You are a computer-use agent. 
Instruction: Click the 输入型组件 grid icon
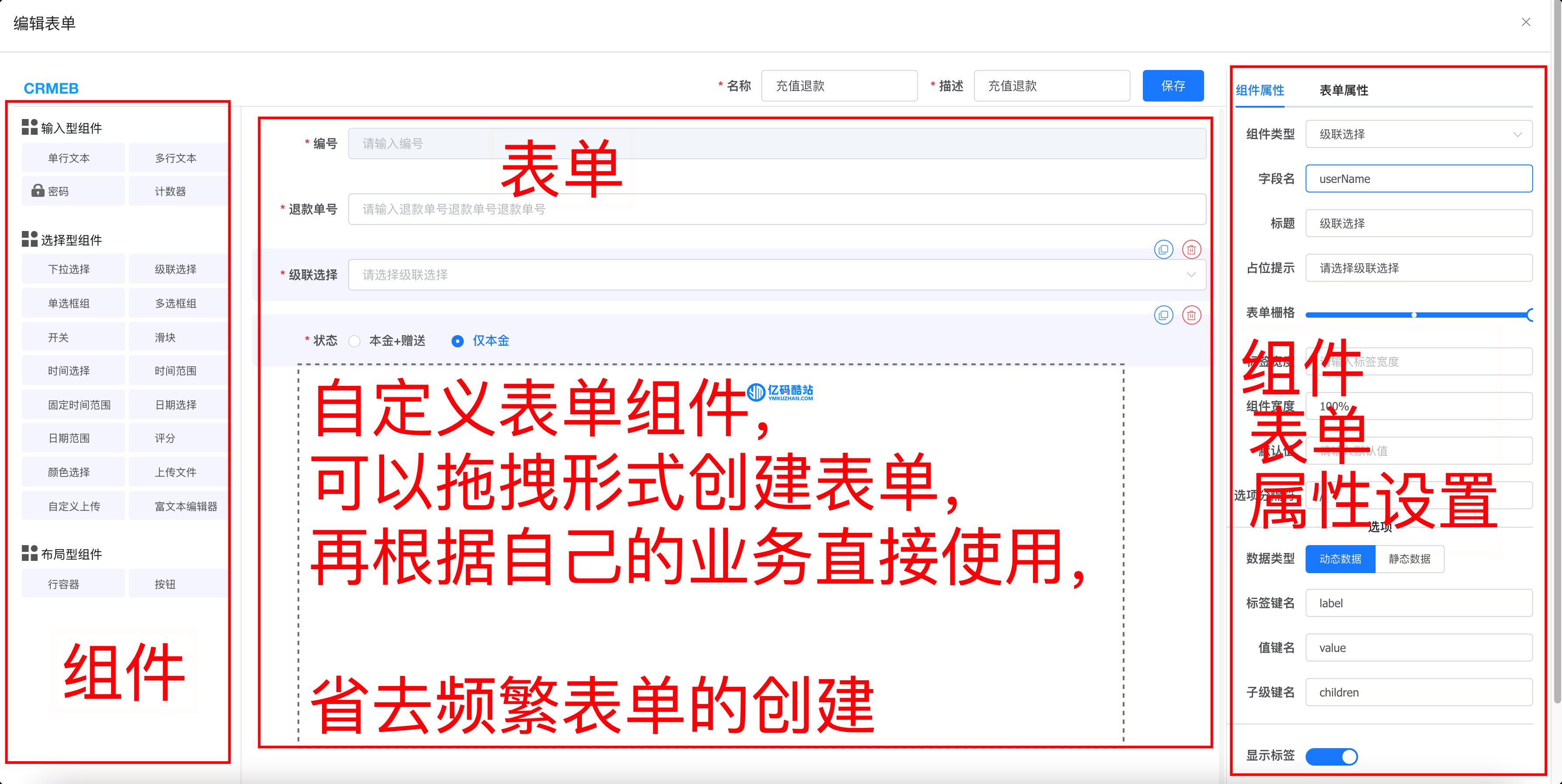click(30, 127)
